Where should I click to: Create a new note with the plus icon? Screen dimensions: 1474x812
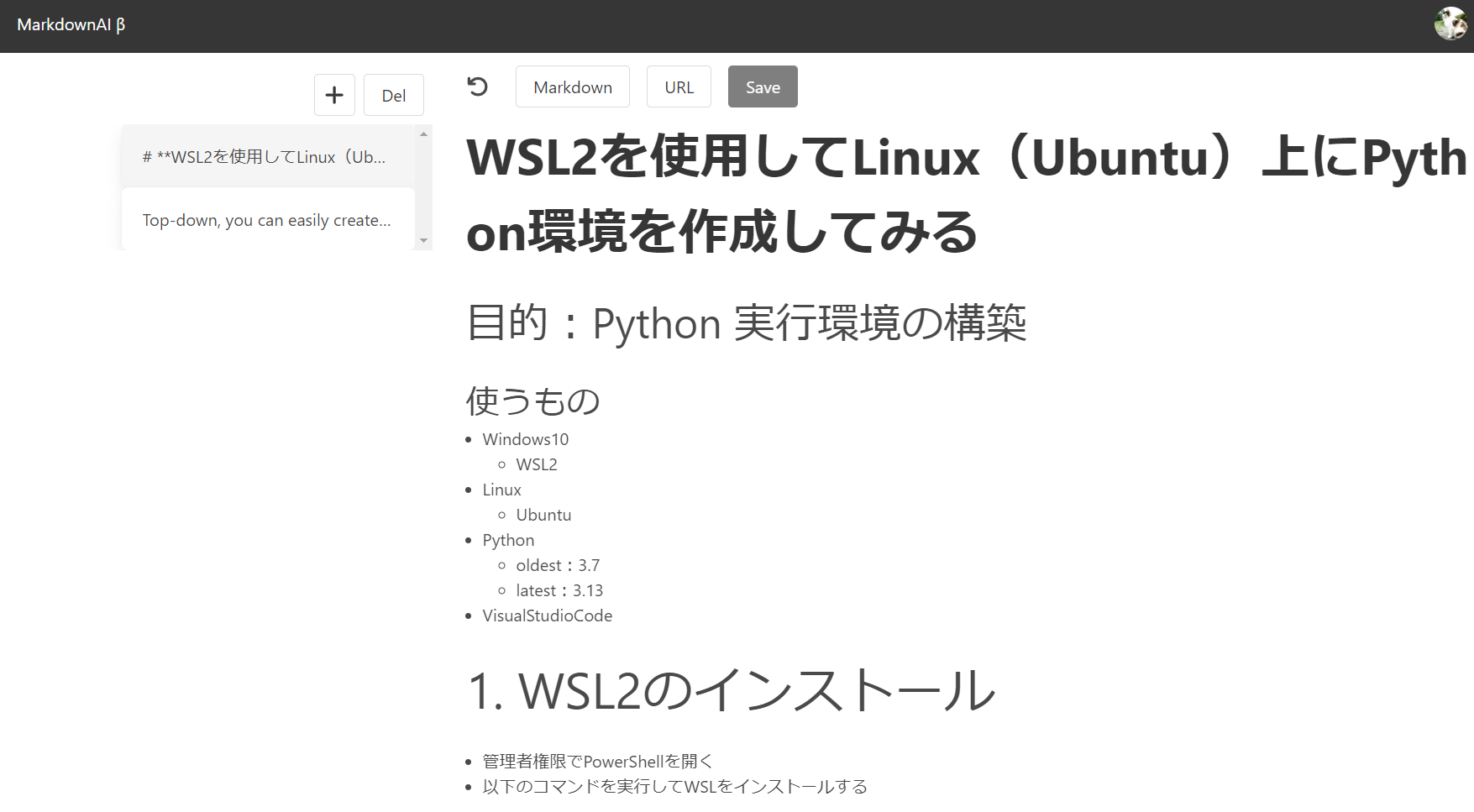pyautogui.click(x=334, y=94)
